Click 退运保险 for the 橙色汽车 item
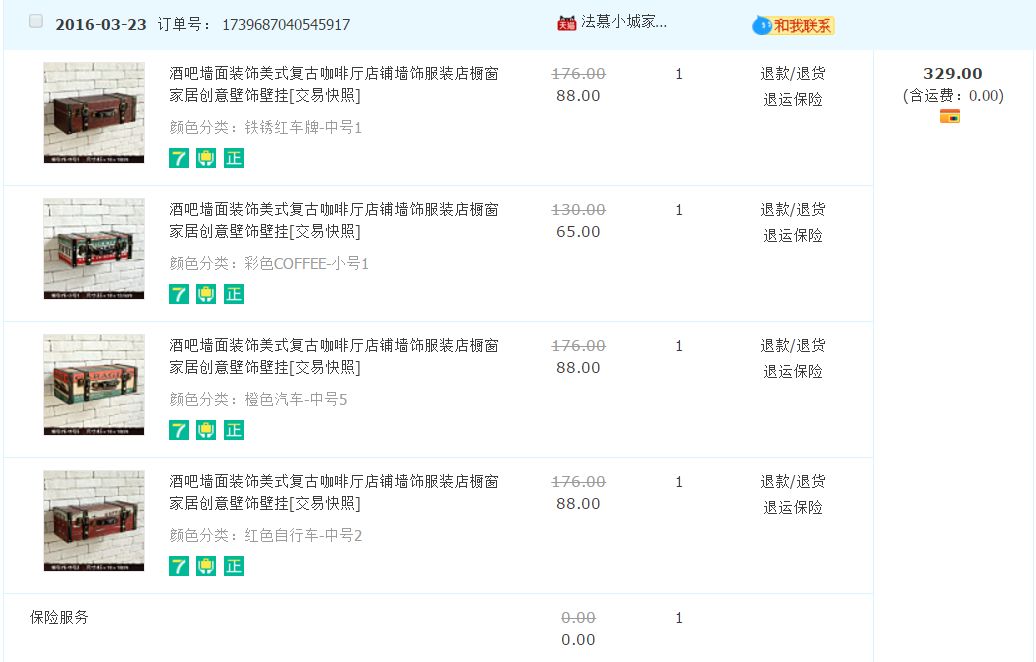The image size is (1036, 662). (792, 371)
